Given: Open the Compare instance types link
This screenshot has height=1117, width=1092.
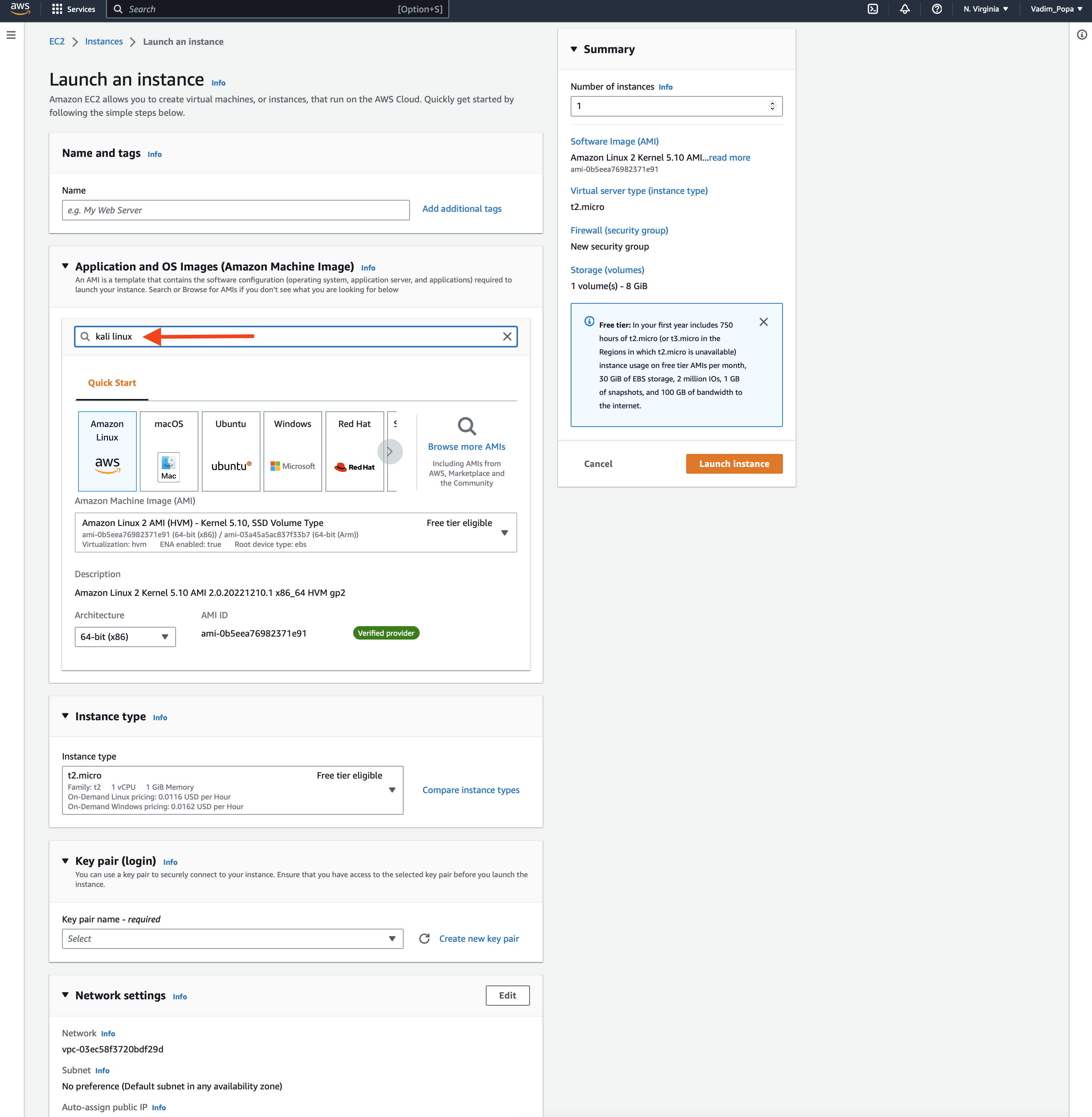Looking at the screenshot, I should tap(470, 790).
